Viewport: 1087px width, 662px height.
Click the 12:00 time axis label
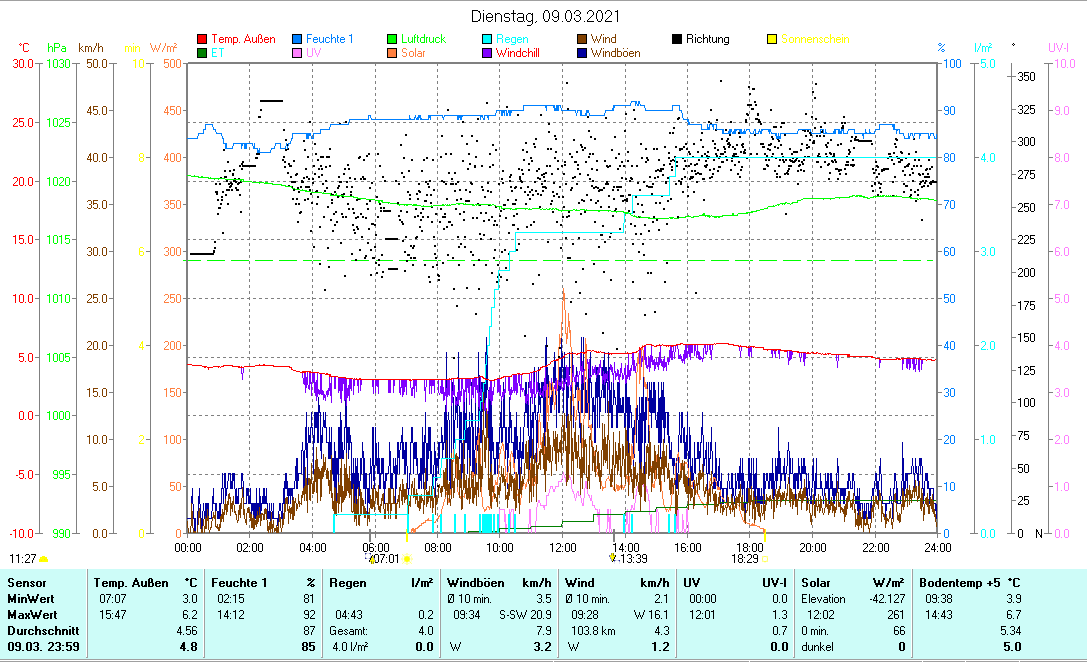[562, 547]
